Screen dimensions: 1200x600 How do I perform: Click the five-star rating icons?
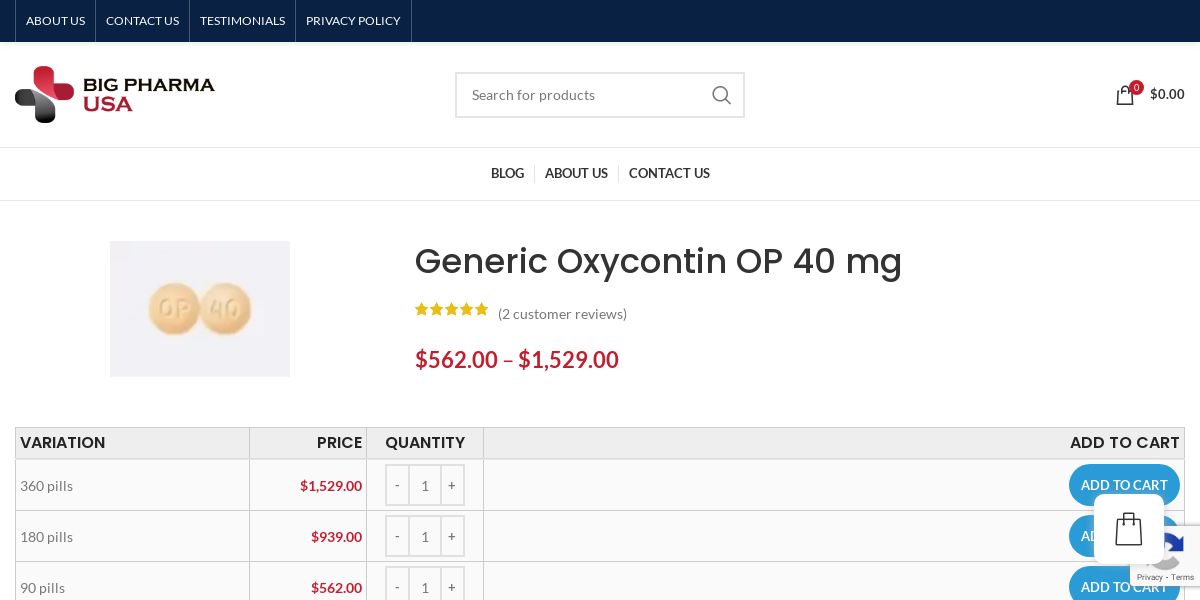click(451, 310)
